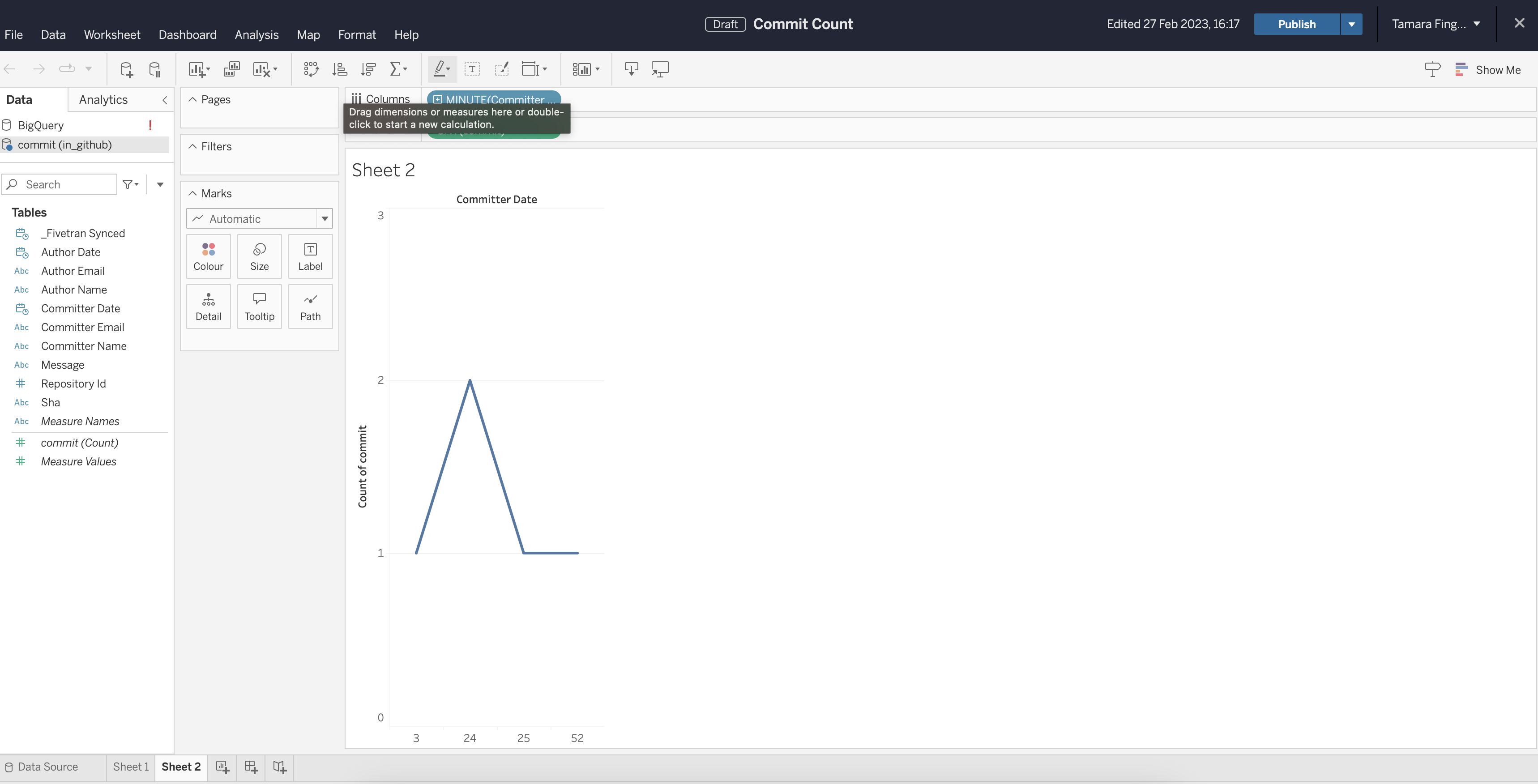Click the New Worksheet toolbar icon
The image size is (1538, 784).
198,68
